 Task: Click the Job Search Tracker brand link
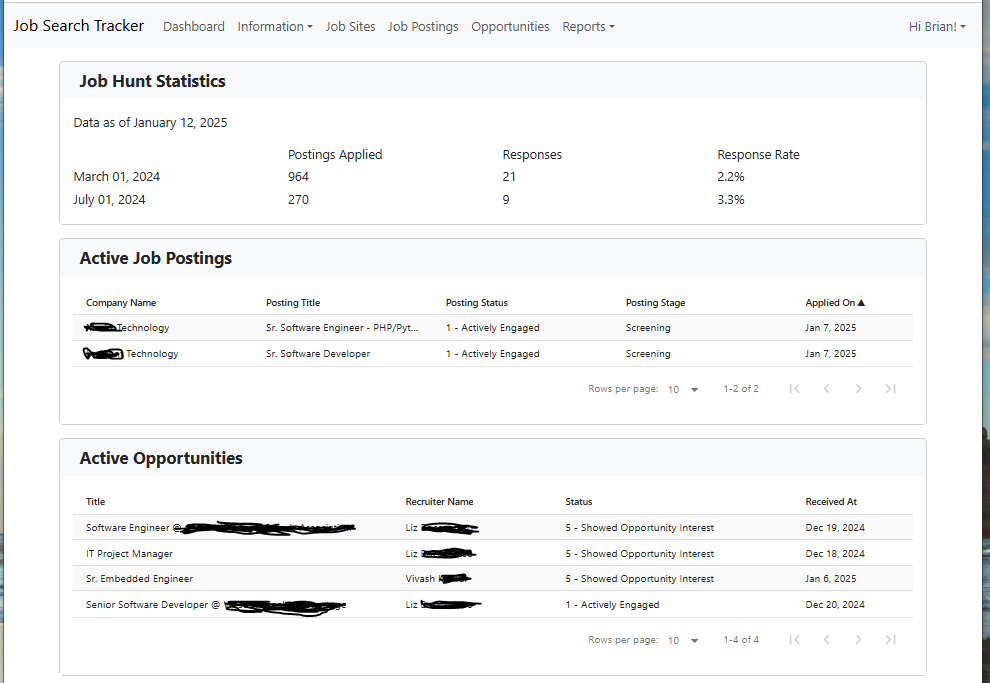point(79,26)
